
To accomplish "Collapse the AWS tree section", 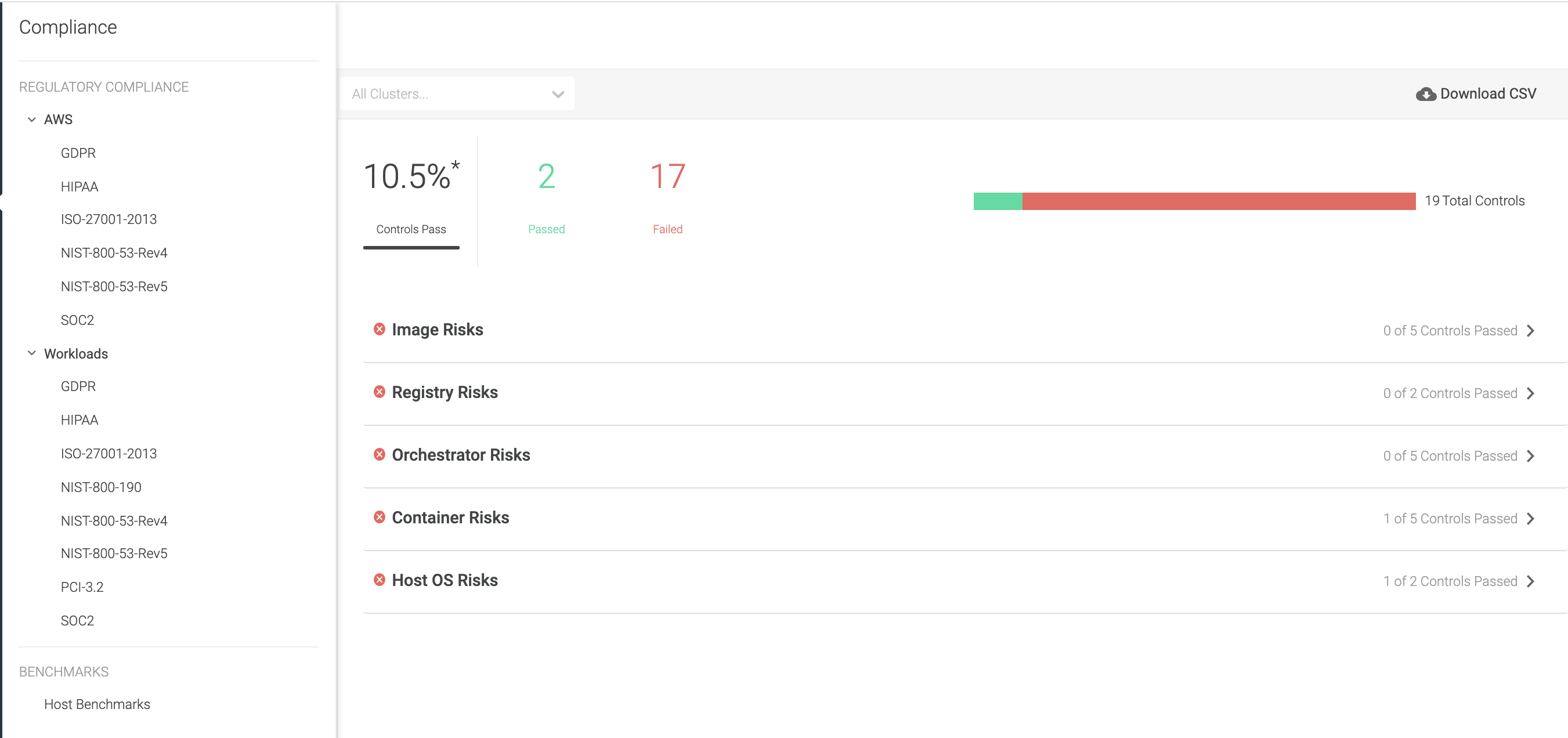I will pos(32,120).
